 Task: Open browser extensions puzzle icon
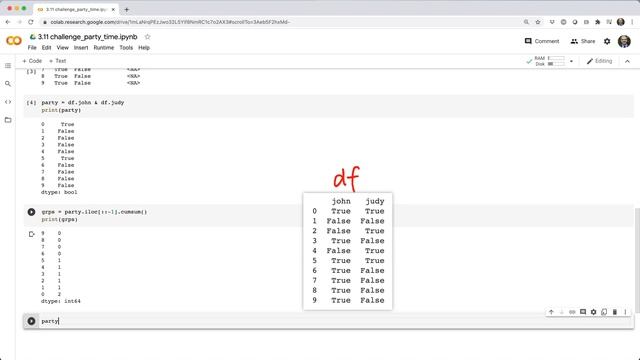(x=598, y=22)
